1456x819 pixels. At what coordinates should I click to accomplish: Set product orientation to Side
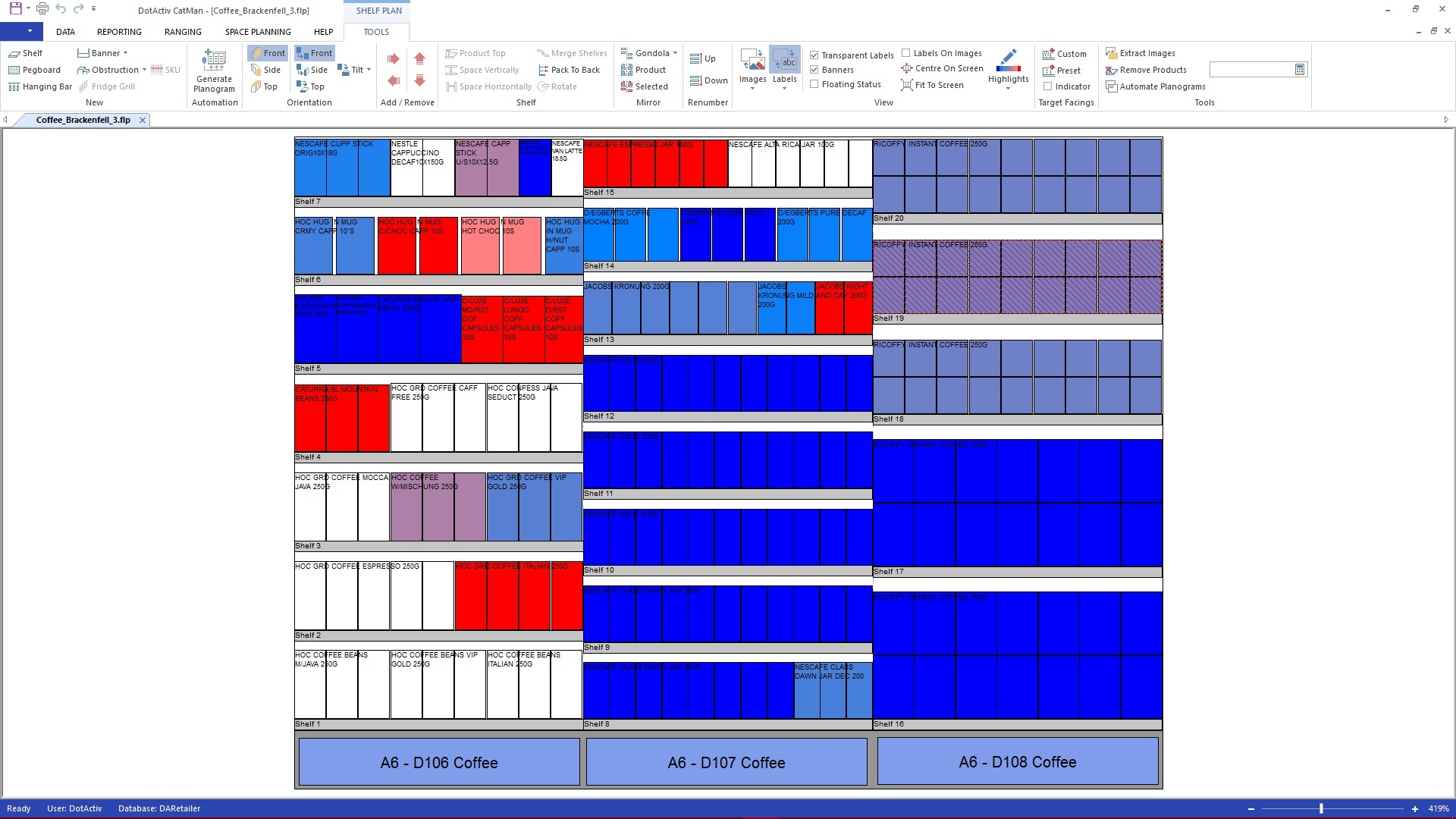click(x=265, y=70)
